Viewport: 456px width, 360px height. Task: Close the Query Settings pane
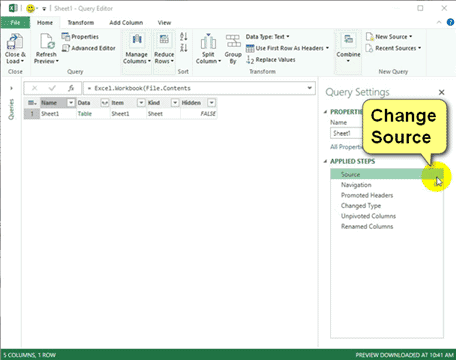(x=442, y=92)
